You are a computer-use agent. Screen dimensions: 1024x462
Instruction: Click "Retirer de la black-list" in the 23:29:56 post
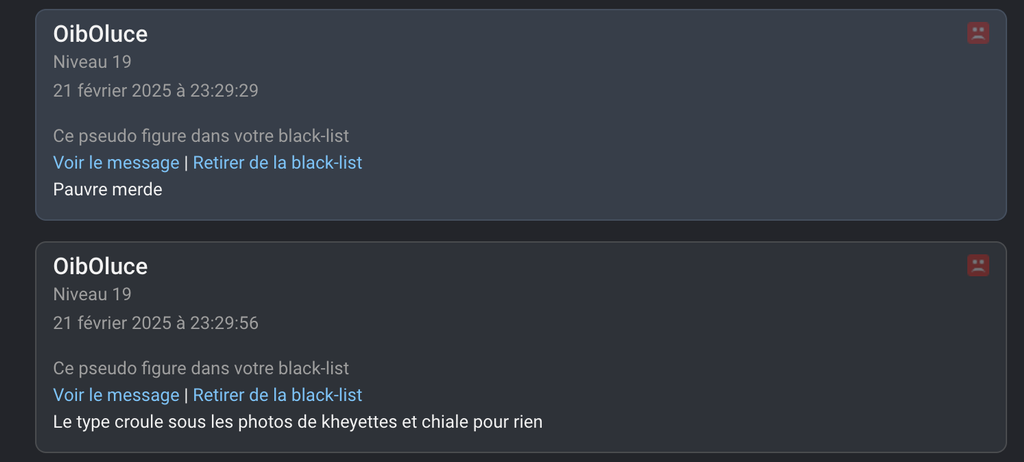click(x=277, y=395)
